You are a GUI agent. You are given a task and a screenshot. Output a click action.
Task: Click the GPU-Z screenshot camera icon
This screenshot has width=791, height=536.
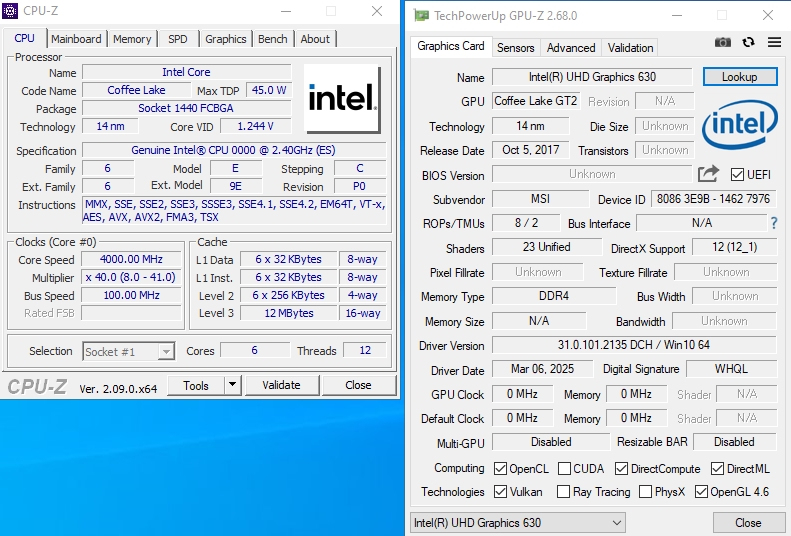point(723,42)
